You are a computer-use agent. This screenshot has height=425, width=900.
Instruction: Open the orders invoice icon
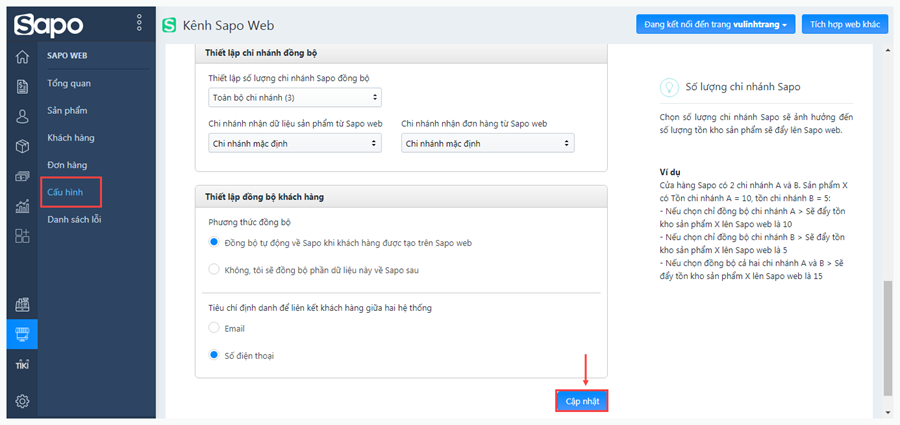[x=22, y=87]
